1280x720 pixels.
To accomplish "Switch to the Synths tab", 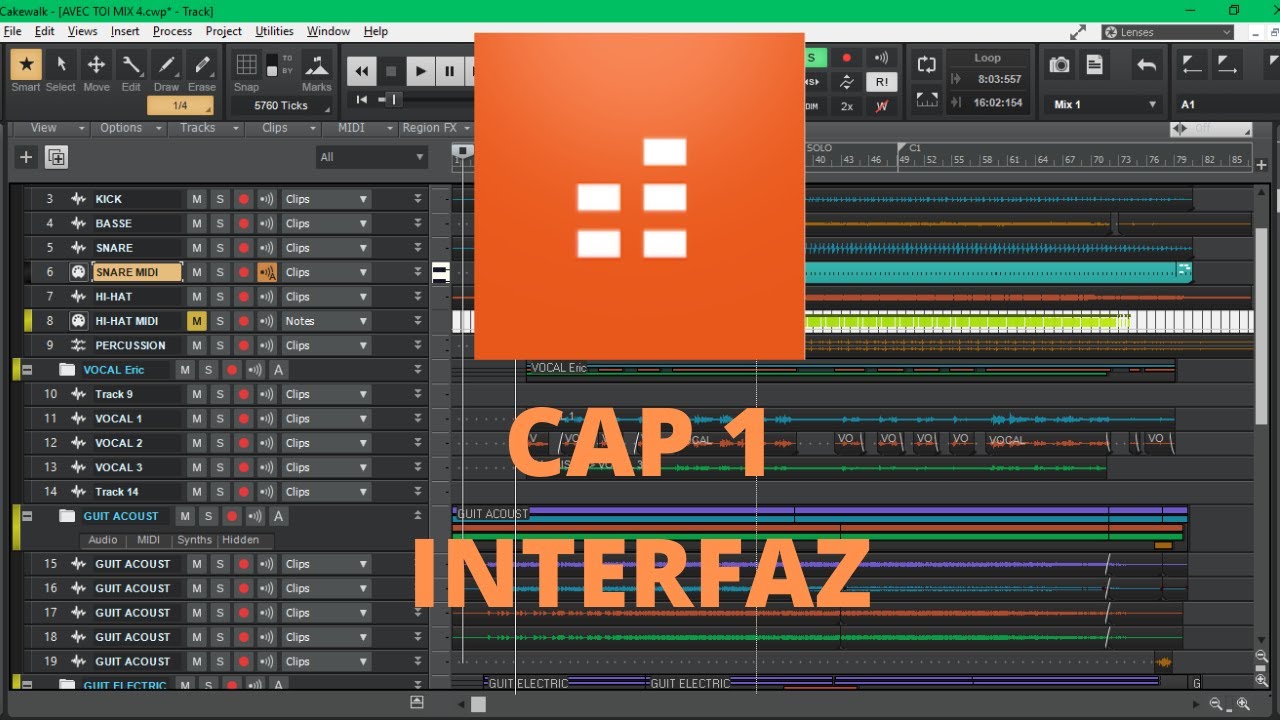I will pyautogui.click(x=194, y=540).
